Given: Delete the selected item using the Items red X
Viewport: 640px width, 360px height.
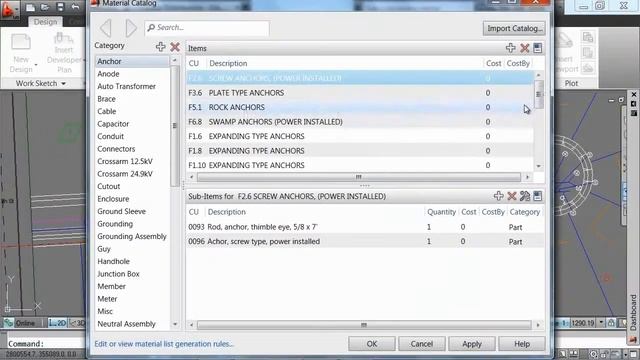Looking at the screenshot, I should tap(524, 48).
